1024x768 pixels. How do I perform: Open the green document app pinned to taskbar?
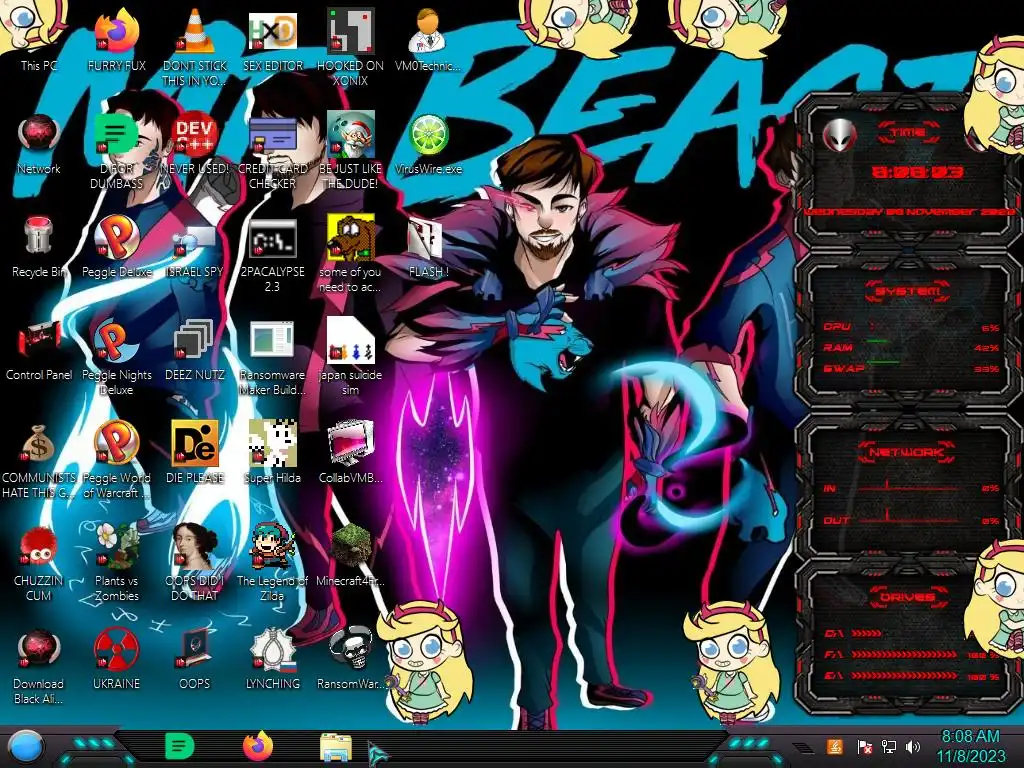179,746
